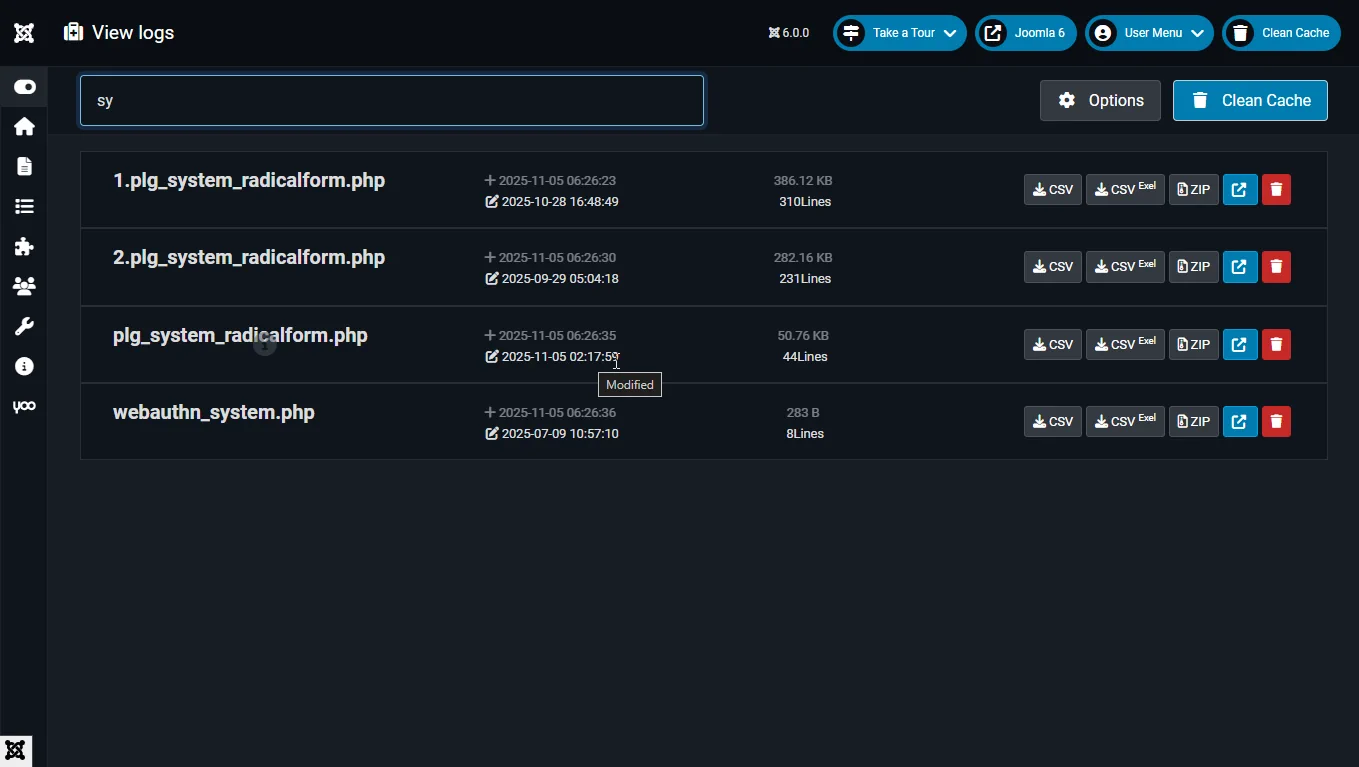Open the Joomla 6 link in the top bar

point(1025,33)
